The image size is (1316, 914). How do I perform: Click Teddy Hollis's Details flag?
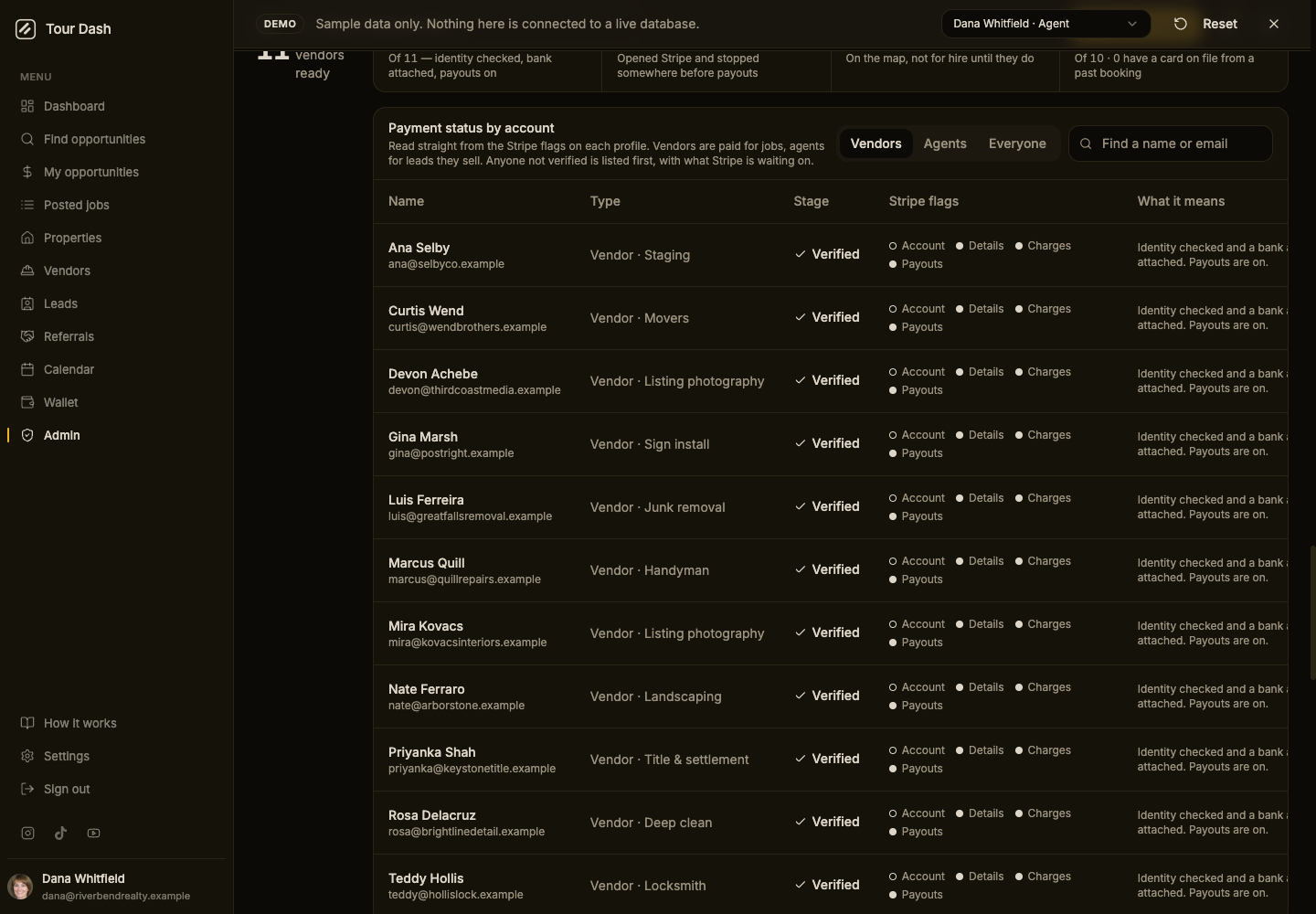[x=980, y=877]
